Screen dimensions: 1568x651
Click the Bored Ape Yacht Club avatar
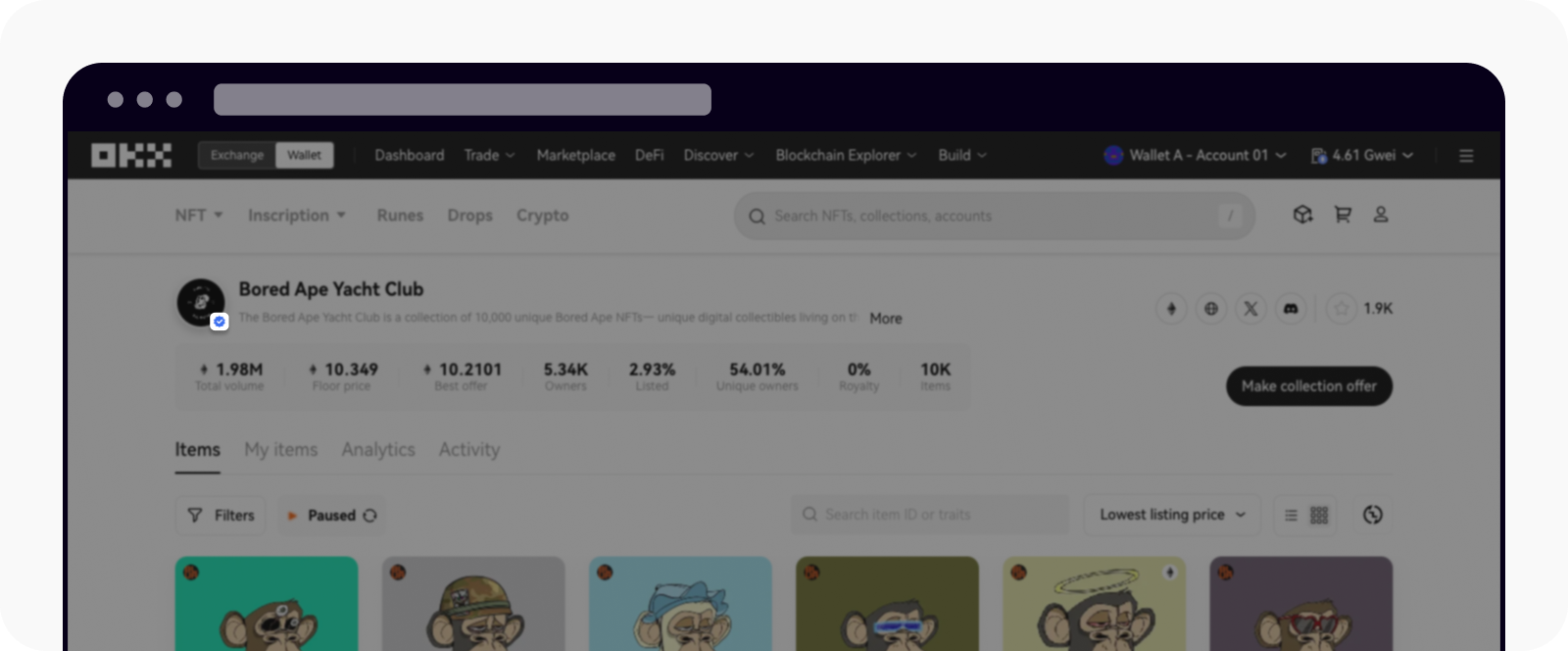coord(201,301)
